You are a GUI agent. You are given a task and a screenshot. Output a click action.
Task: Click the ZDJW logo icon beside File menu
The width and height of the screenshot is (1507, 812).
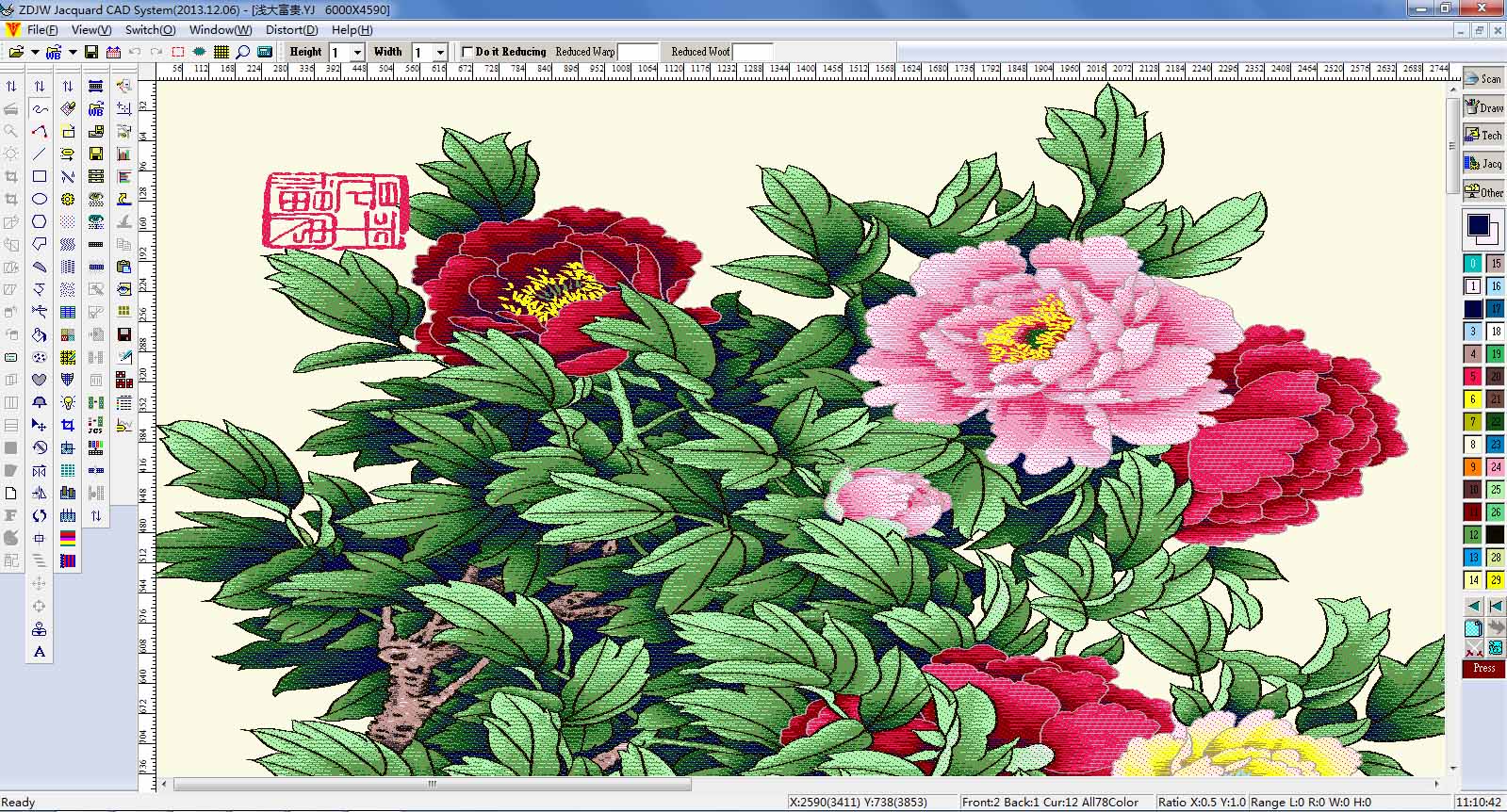[x=12, y=30]
